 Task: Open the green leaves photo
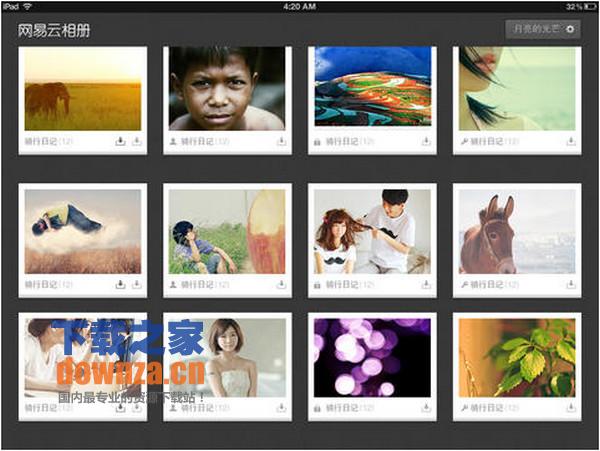pos(517,358)
